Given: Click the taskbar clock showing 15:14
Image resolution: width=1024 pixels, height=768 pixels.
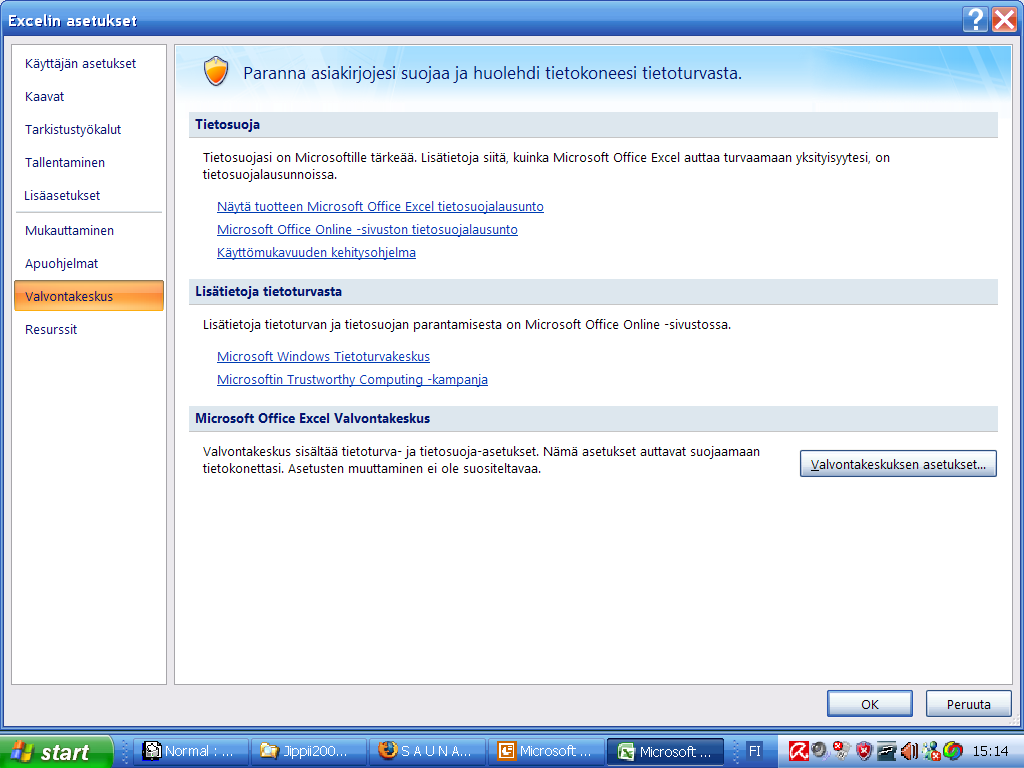Looking at the screenshot, I should (991, 751).
